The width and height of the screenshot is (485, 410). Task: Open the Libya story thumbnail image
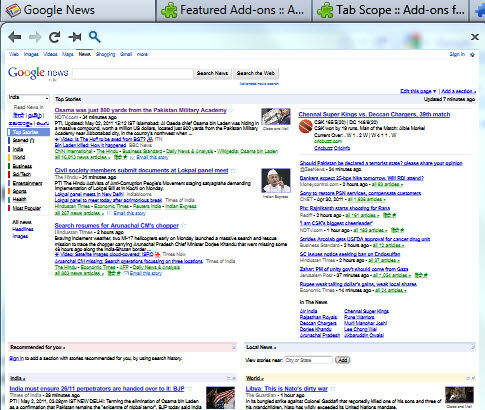[x=459, y=395]
